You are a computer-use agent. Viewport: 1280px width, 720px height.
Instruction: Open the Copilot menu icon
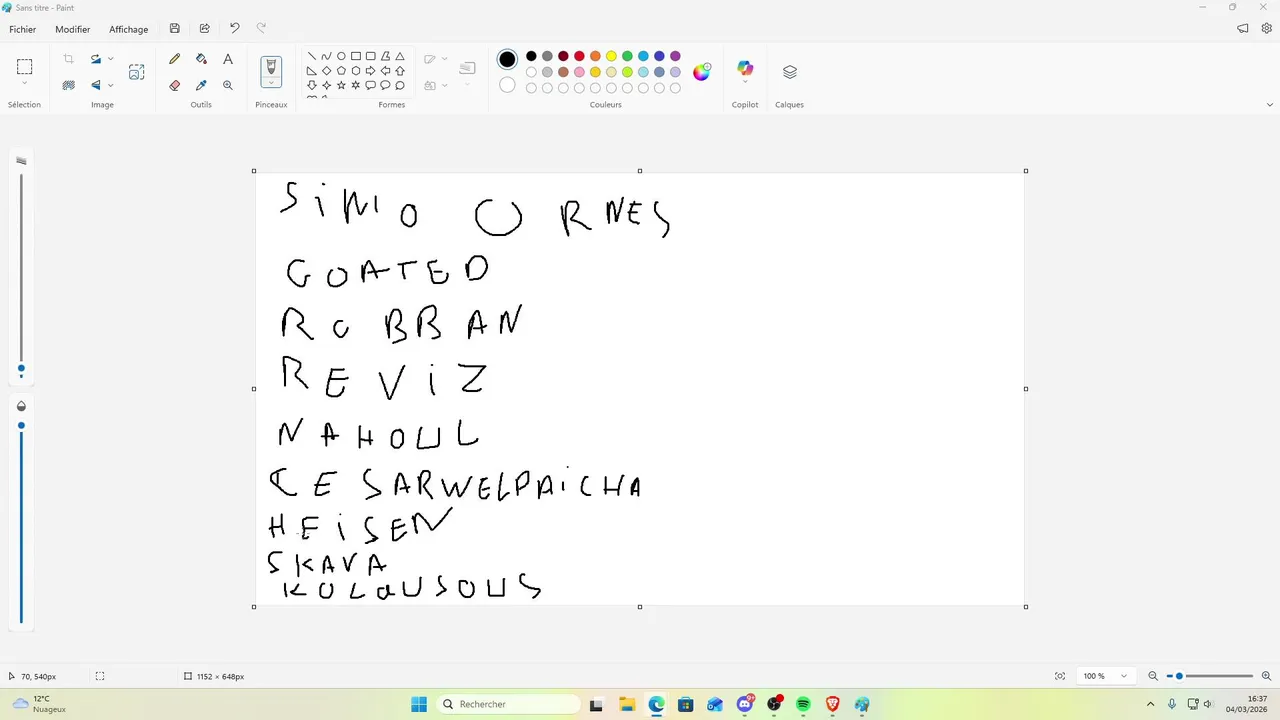[745, 68]
